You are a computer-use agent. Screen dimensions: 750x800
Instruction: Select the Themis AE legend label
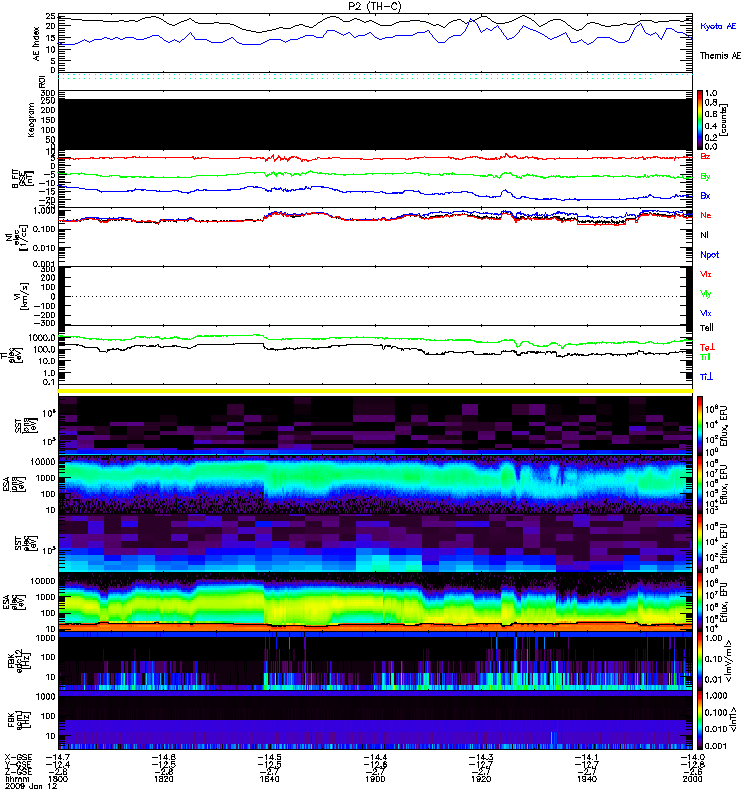tap(720, 56)
